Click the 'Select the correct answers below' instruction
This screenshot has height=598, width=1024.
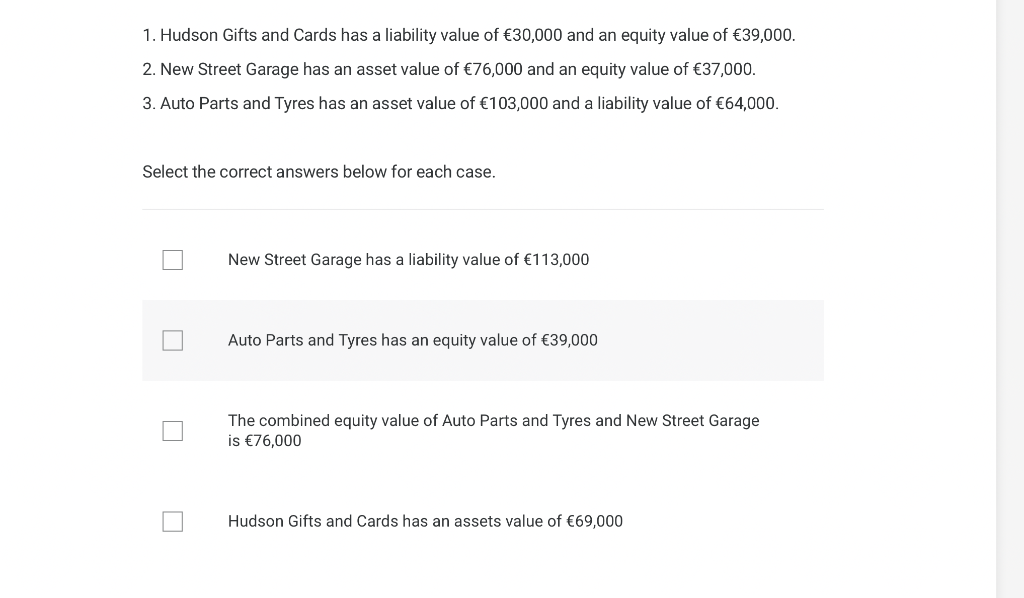pyautogui.click(x=319, y=172)
